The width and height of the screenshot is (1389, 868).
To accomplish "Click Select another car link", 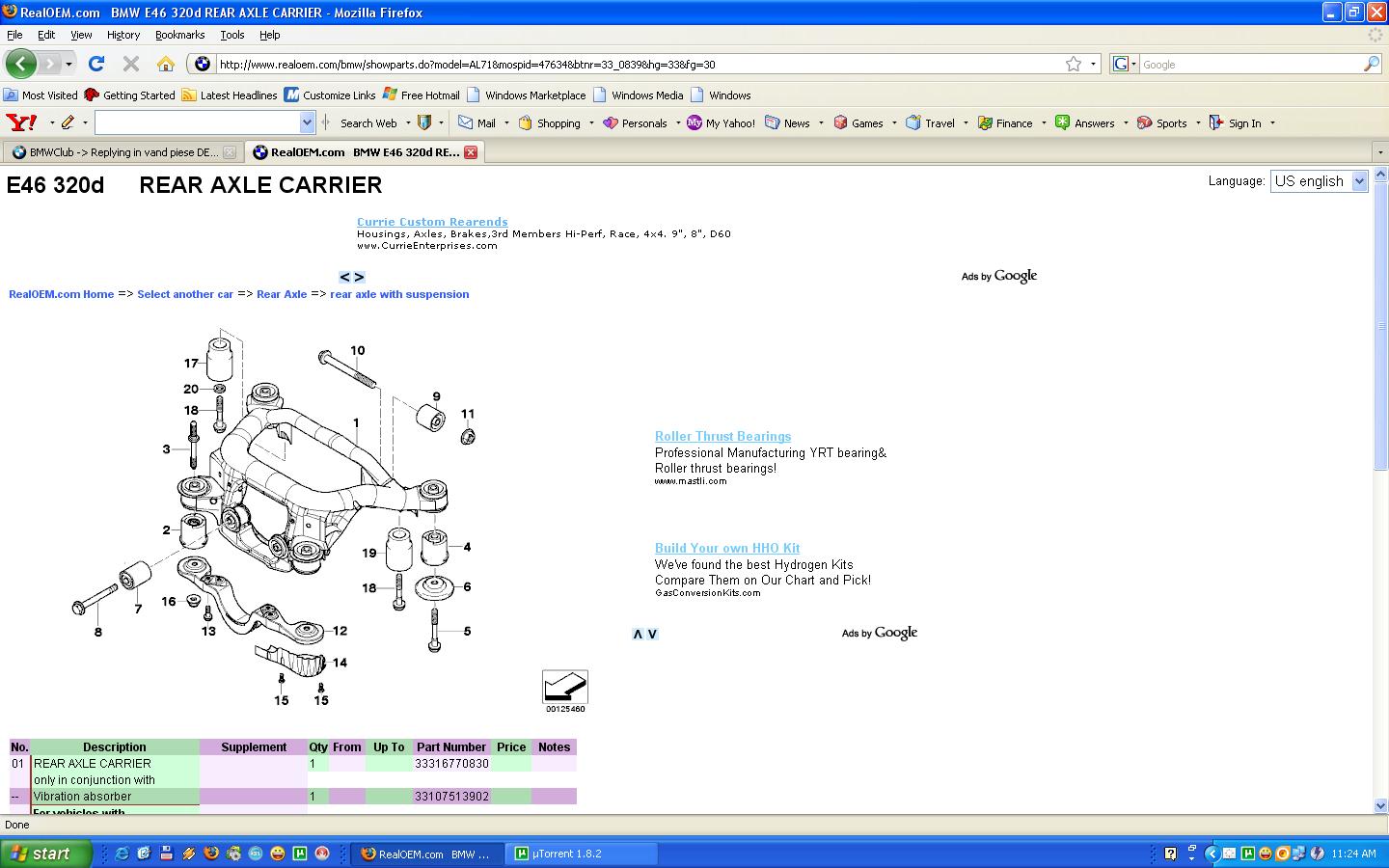I will point(185,294).
